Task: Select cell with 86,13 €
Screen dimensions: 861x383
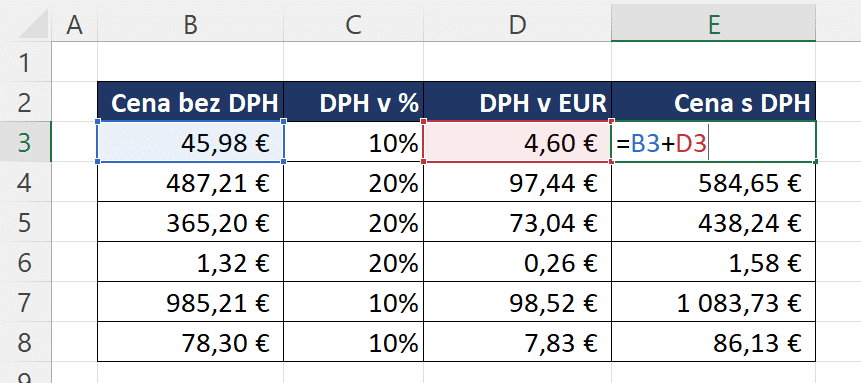Action: (713, 342)
